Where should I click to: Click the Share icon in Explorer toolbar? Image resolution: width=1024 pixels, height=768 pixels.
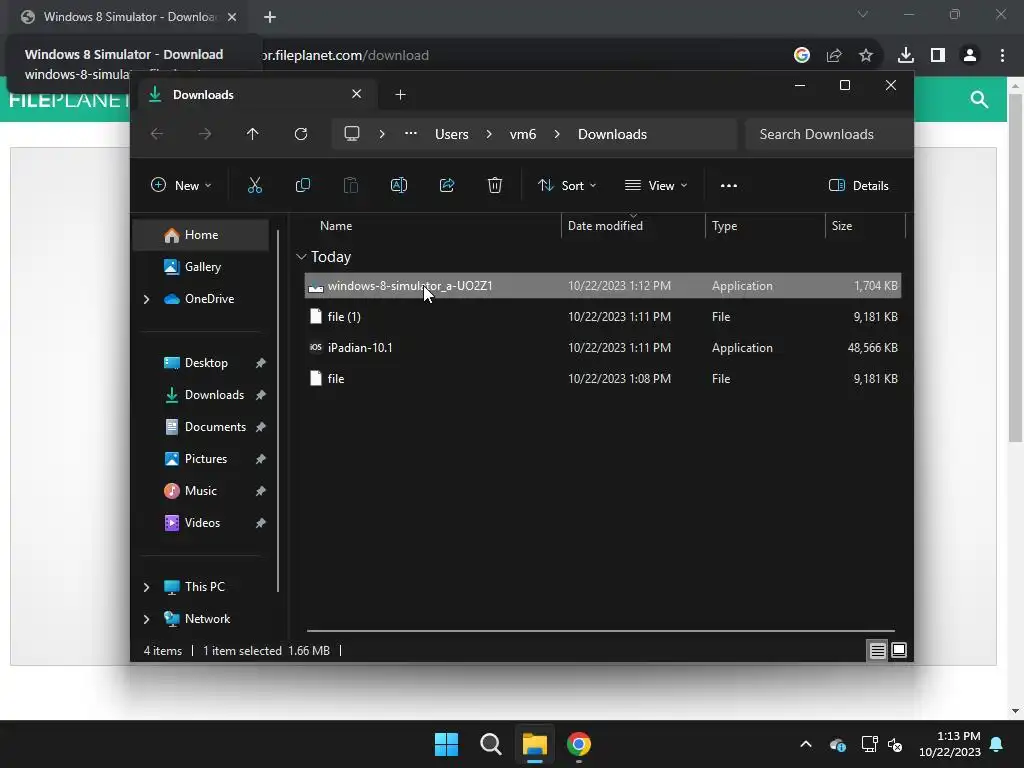447,185
